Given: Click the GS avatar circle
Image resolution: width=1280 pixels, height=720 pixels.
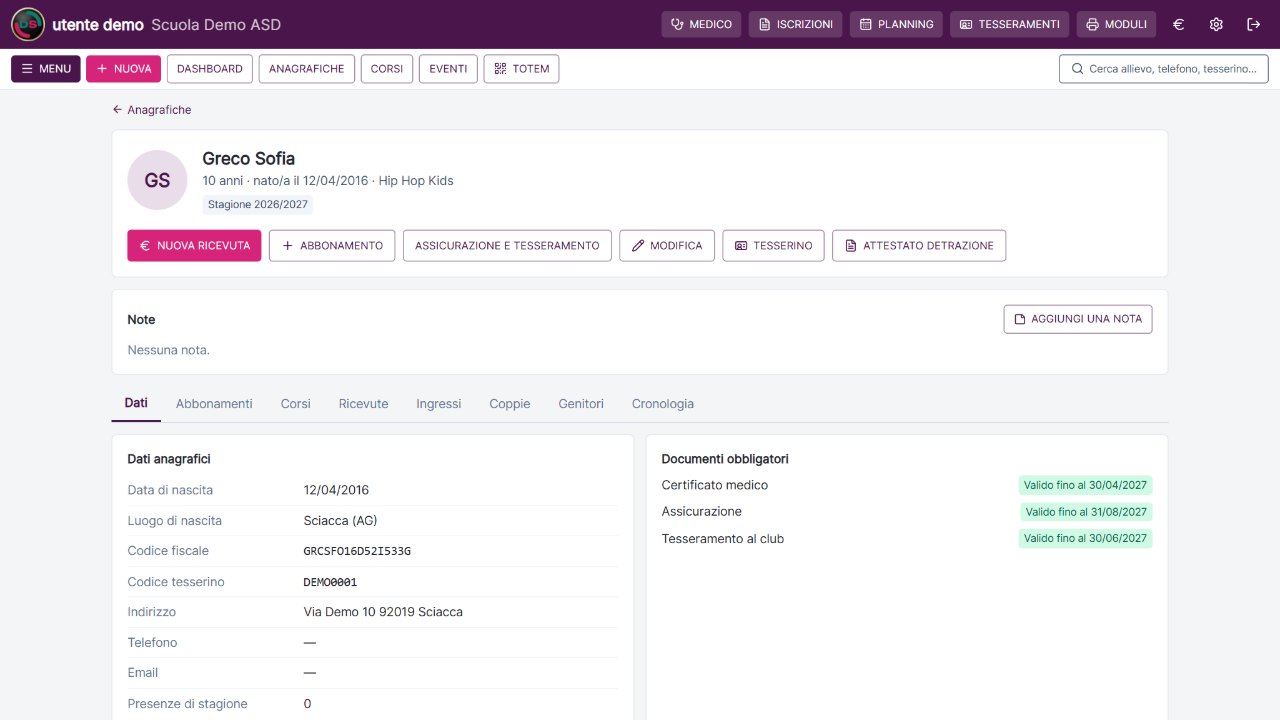Looking at the screenshot, I should tap(157, 180).
